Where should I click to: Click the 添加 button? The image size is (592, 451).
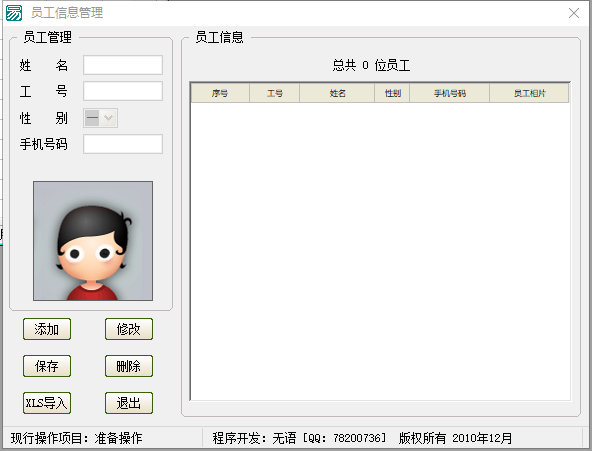47,329
